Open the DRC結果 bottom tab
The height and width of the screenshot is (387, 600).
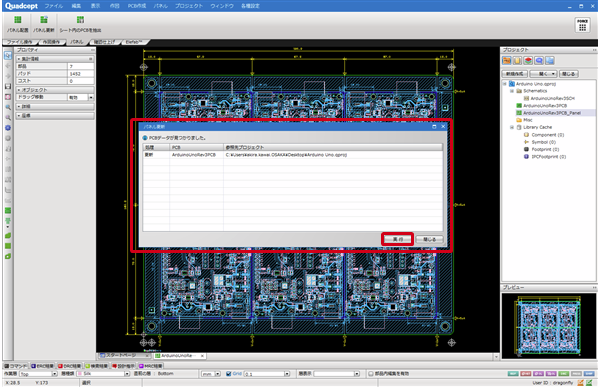(x=70, y=366)
